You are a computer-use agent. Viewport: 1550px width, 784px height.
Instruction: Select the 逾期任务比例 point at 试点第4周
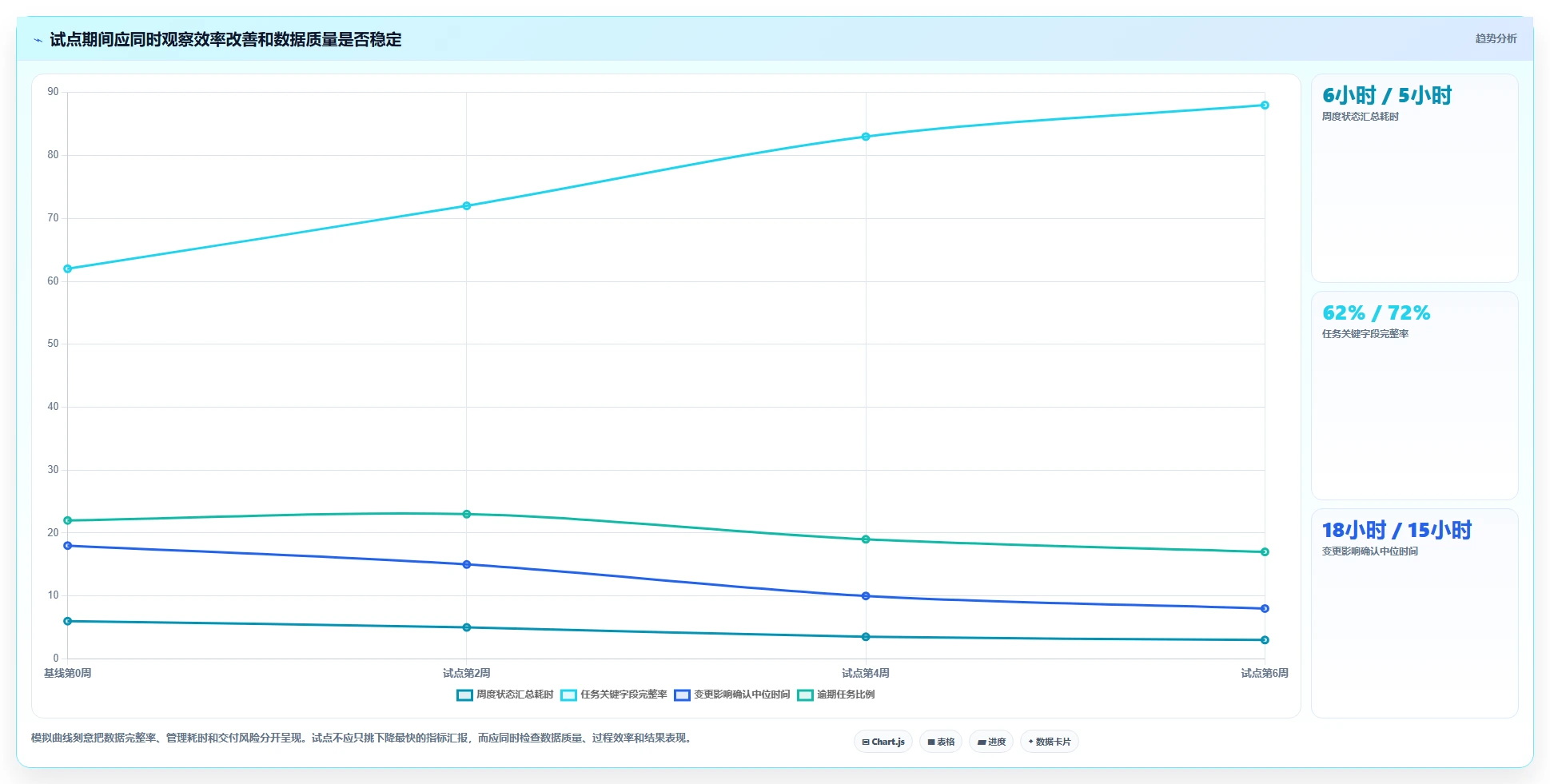866,539
